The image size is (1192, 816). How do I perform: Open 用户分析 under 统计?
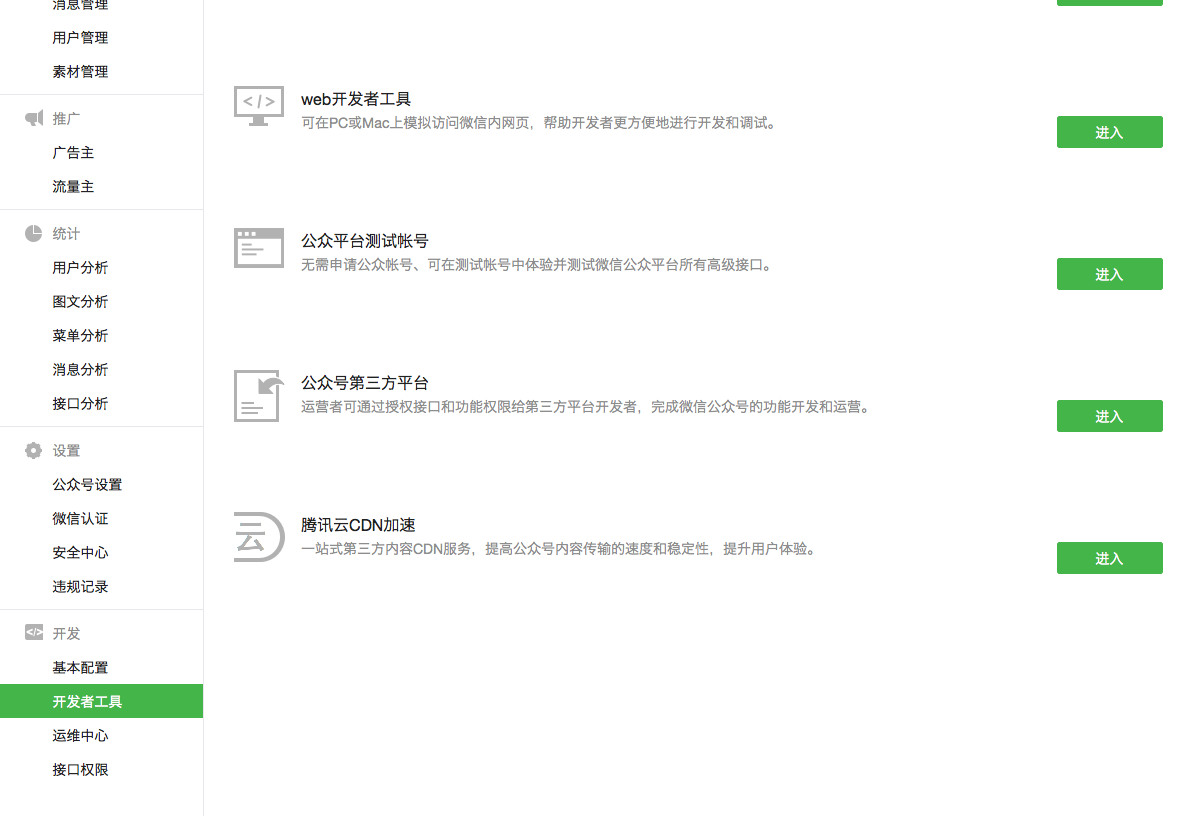coord(80,268)
